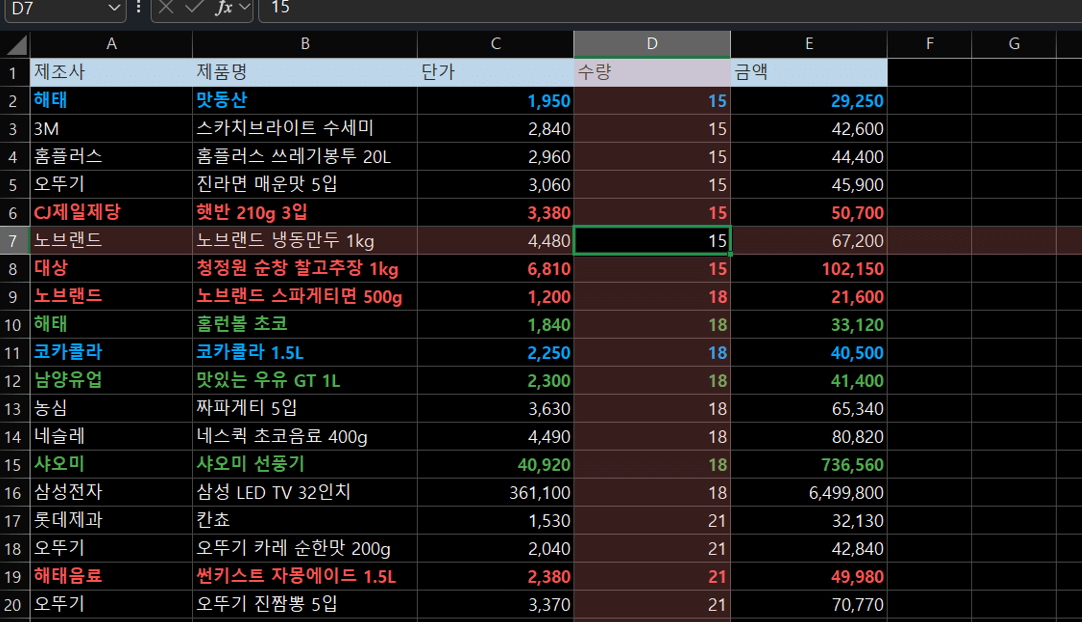Click the 제조사 header cell
Viewport: 1082px width, 622px height.
tap(111, 73)
